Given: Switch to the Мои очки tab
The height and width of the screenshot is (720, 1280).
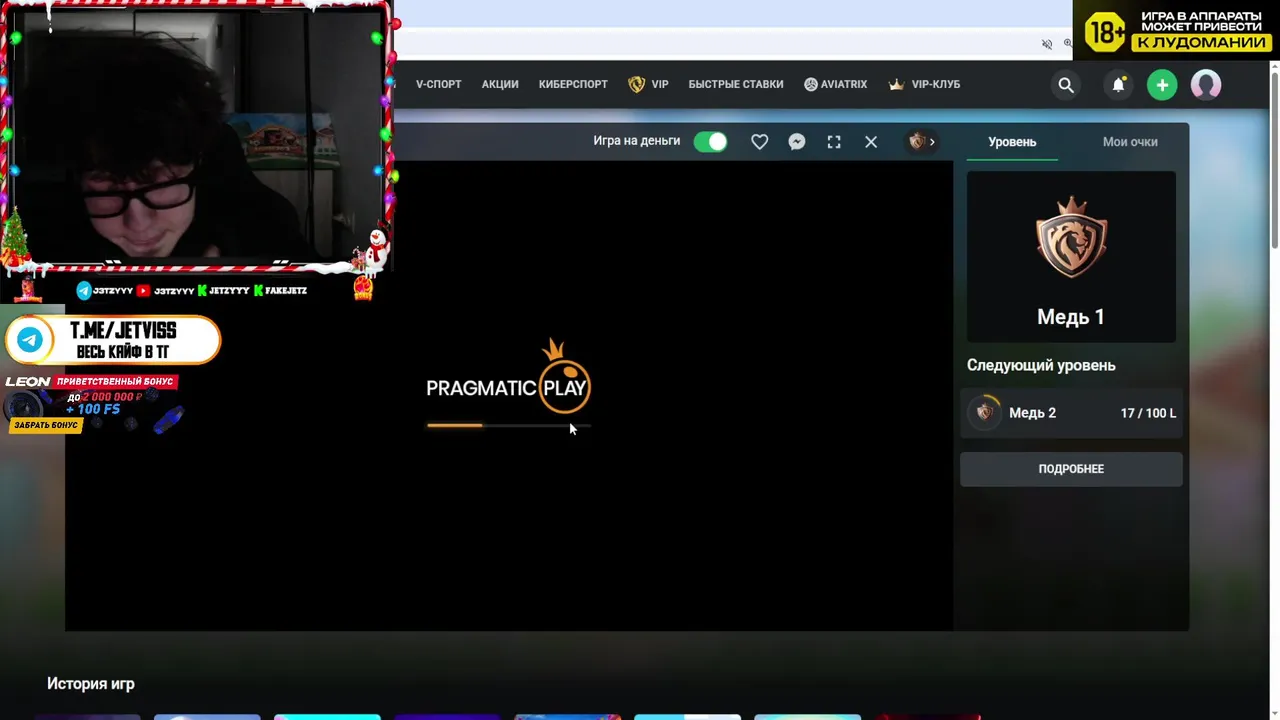Looking at the screenshot, I should point(1130,142).
